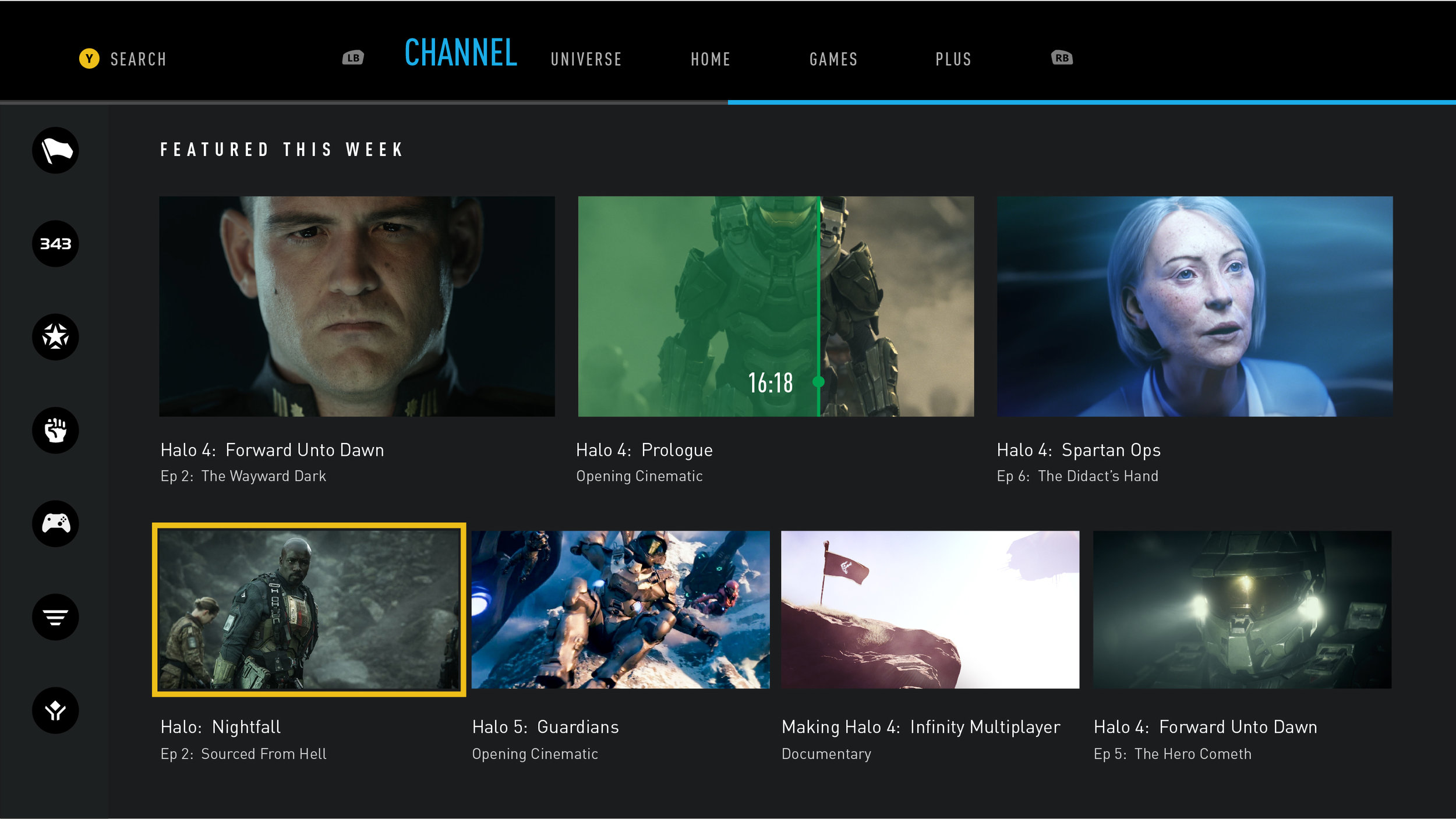Open the game controller sidebar icon
Image resolution: width=1456 pixels, height=819 pixels.
pos(55,523)
